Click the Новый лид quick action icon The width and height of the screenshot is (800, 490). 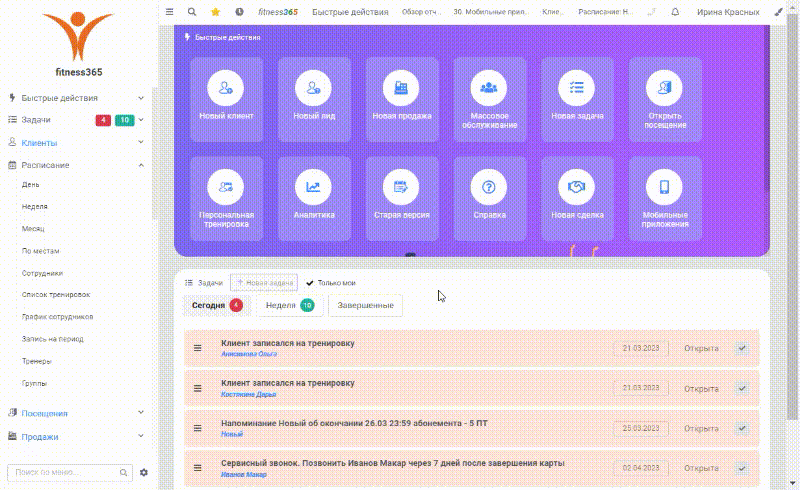tap(314, 88)
